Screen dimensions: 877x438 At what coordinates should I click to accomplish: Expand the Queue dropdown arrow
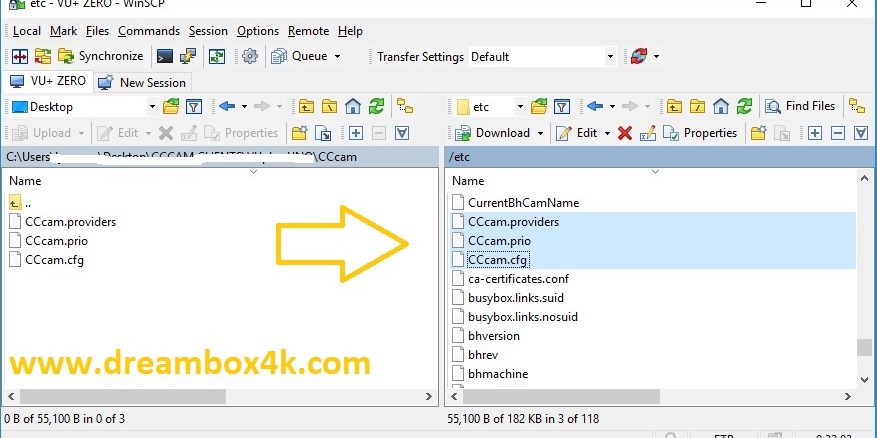point(337,56)
